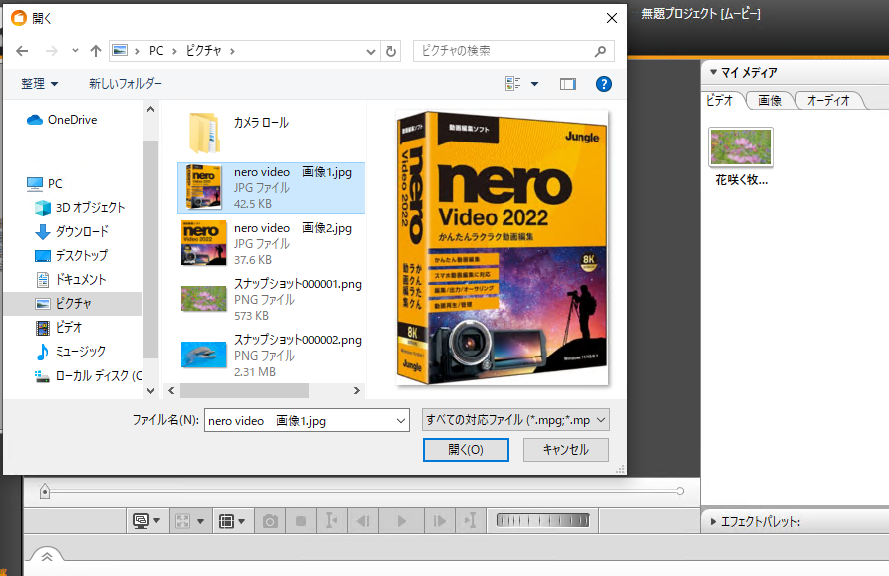Viewport: 889px width, 576px height.
Task: Open the 整理 menu
Action: click(39, 84)
